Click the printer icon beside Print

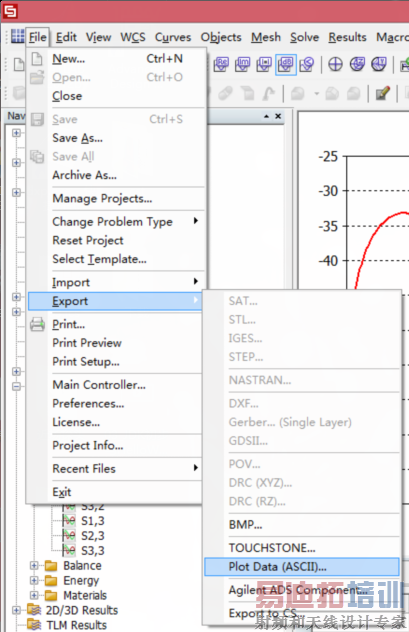[37, 324]
